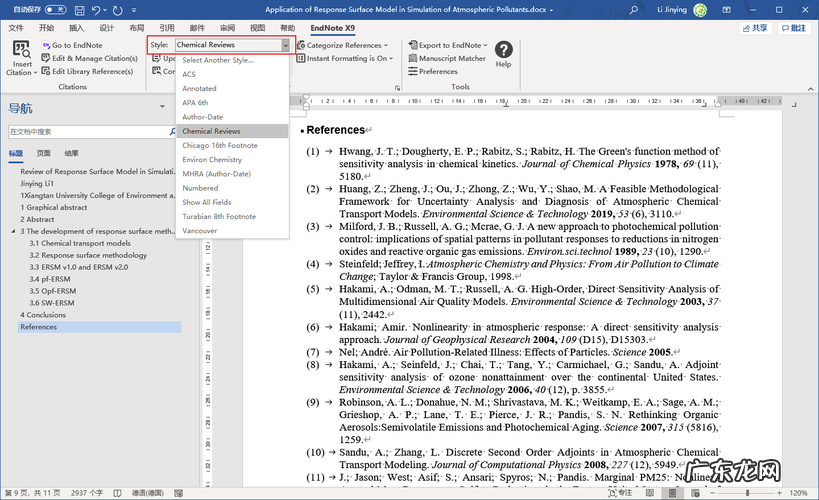Adjust the zoom slider in status bar
This screenshot has height=500, width=819.
[748, 493]
